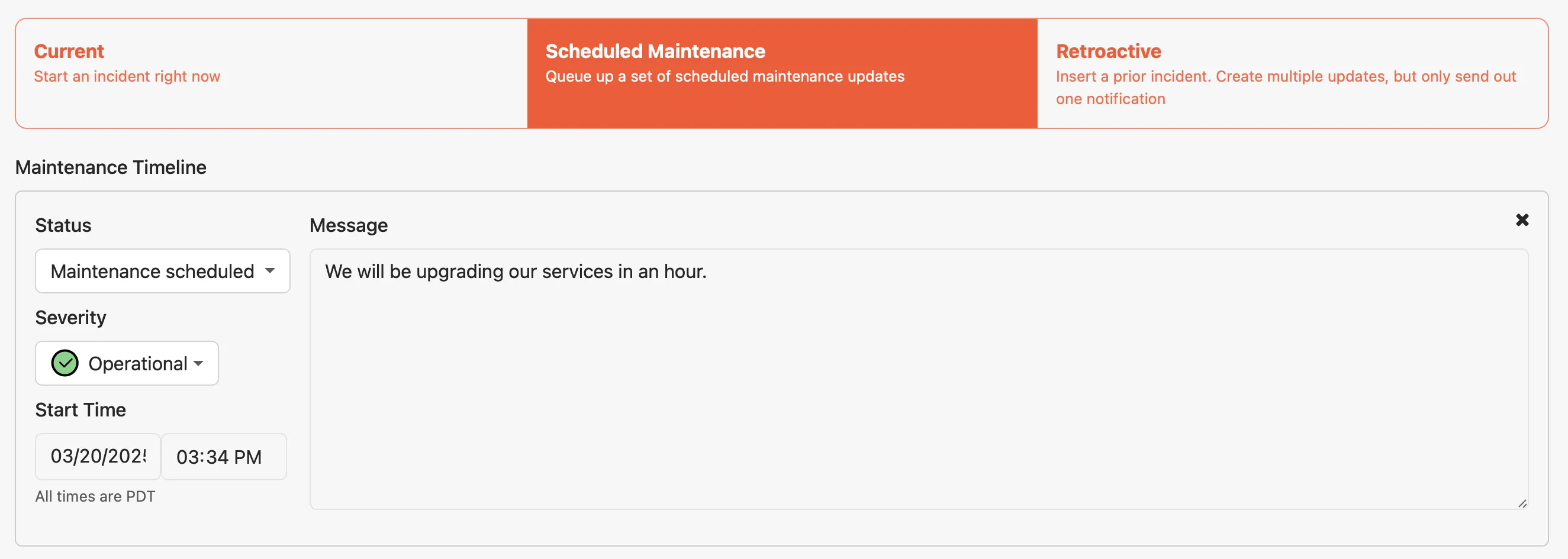1568x559 pixels.
Task: Click the green Operational status checkmark icon
Action: click(x=65, y=363)
